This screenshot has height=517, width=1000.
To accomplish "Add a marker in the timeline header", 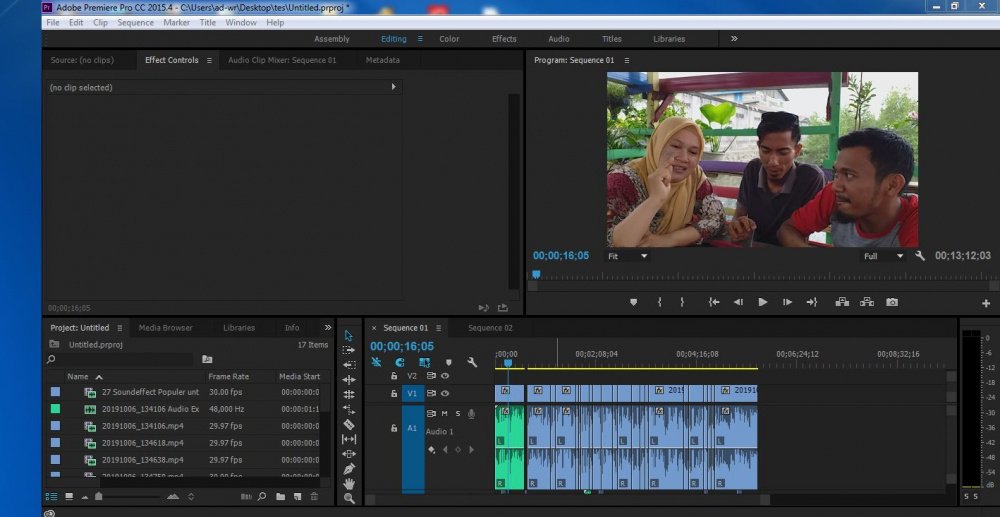I will pyautogui.click(x=448, y=362).
